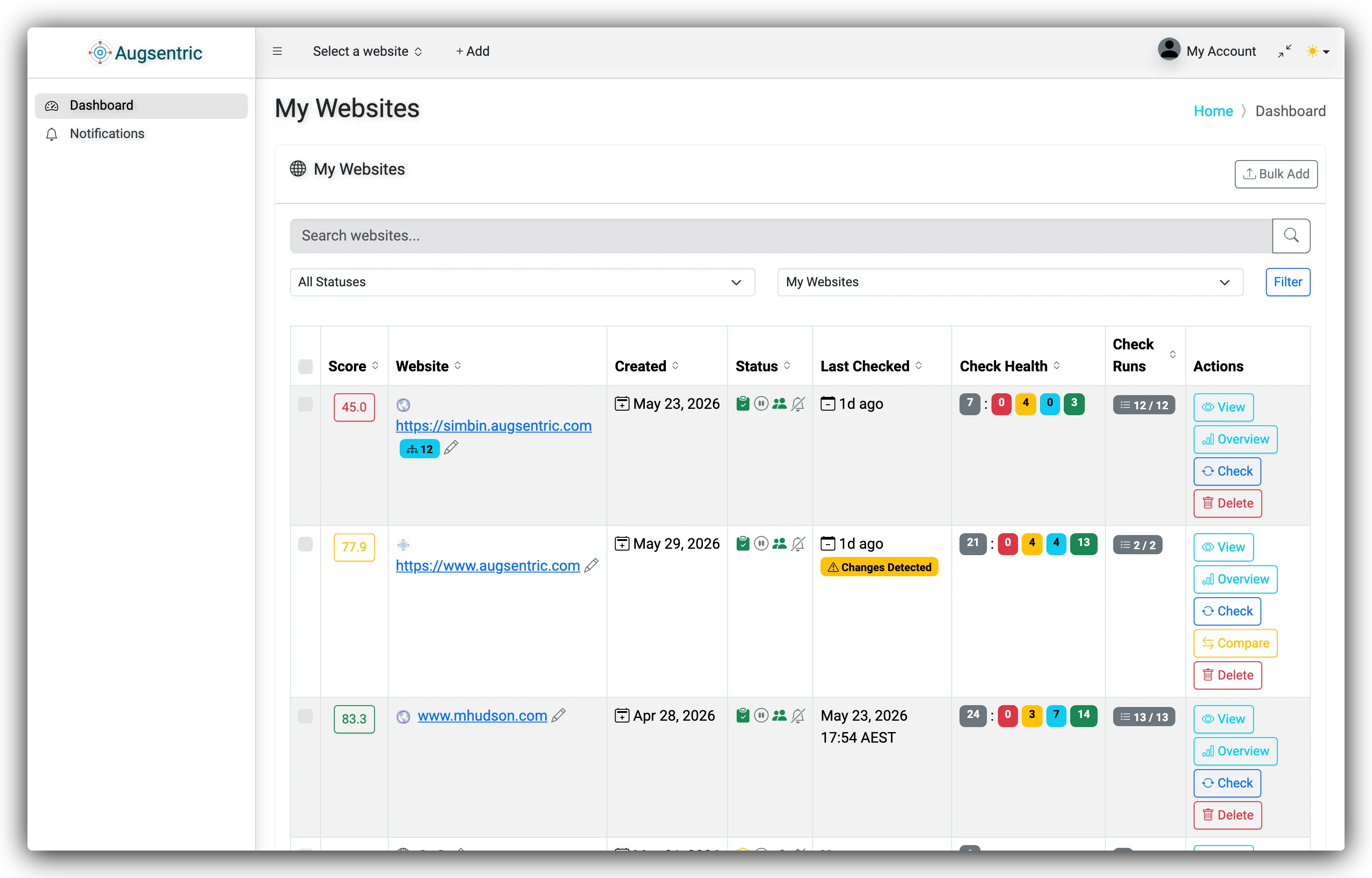Click the pencil edit icon beside www.mhudson.com
This screenshot has width=1372, height=878.
tap(558, 715)
